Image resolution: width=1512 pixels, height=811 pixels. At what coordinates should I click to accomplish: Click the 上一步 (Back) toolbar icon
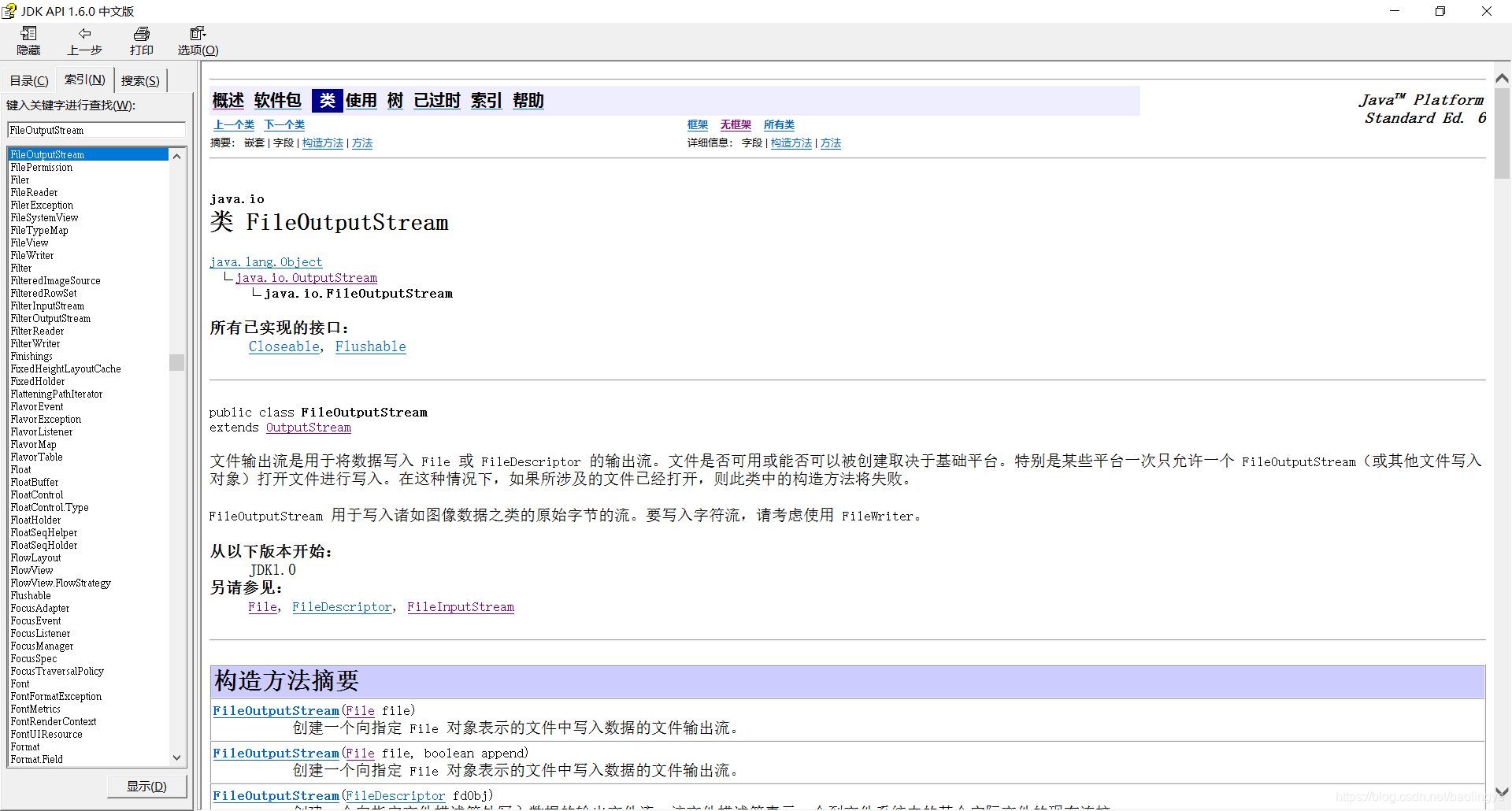coord(85,41)
